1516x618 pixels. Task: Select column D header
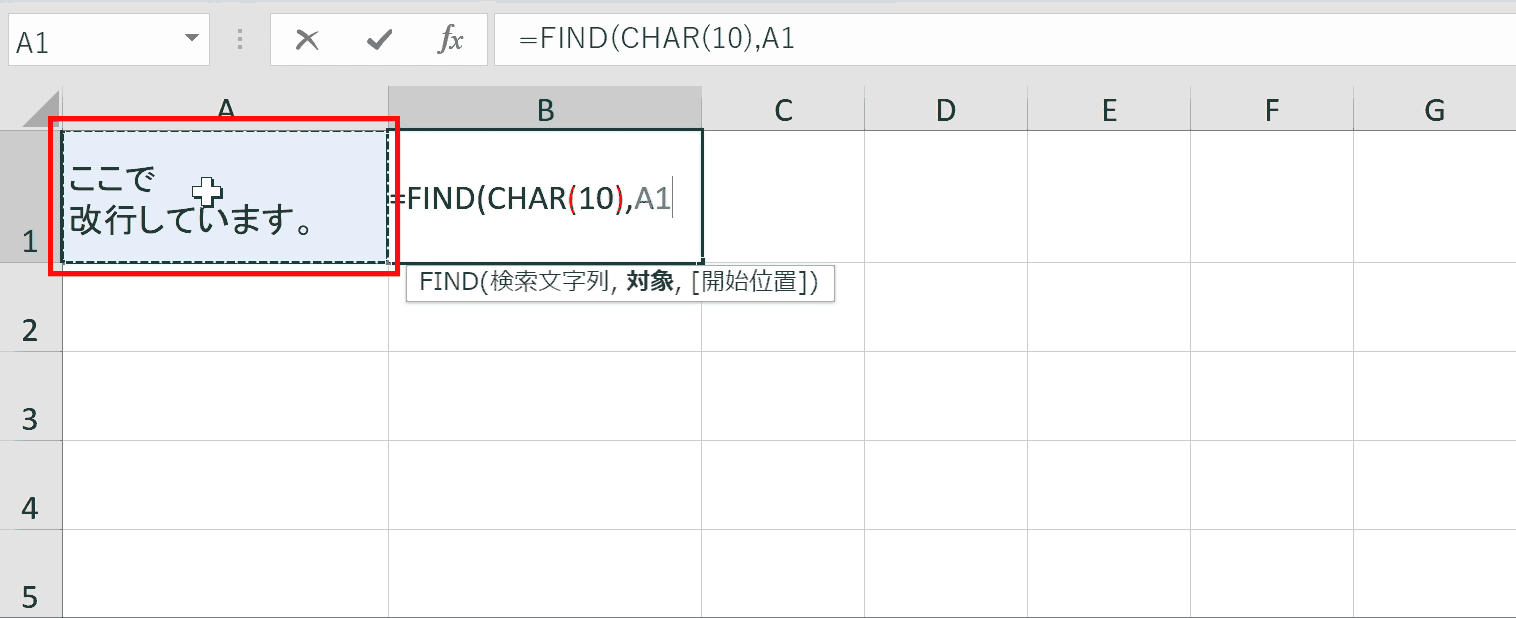pyautogui.click(x=946, y=109)
